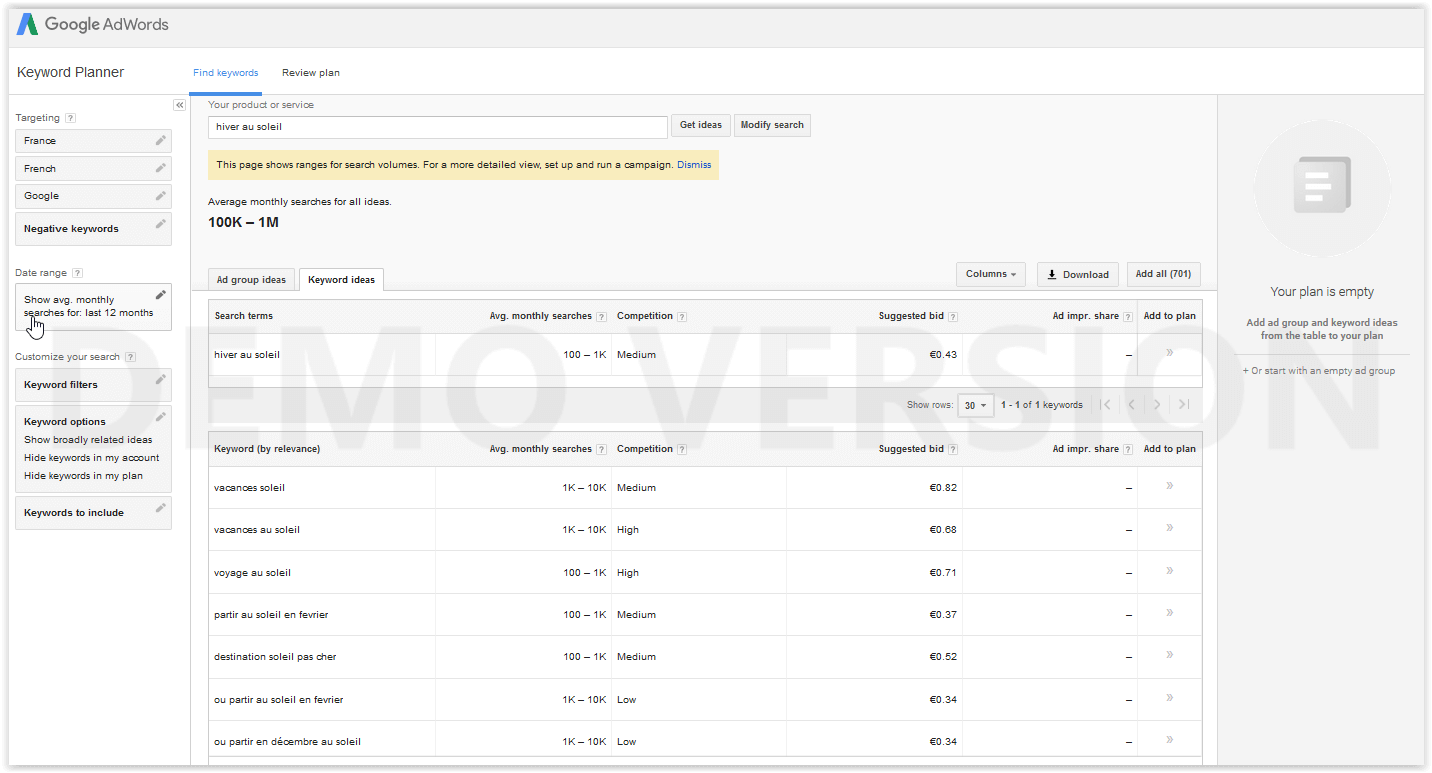Viewport: 1432px width, 773px height.
Task: Switch to the Ad group ideas tab
Action: (251, 280)
